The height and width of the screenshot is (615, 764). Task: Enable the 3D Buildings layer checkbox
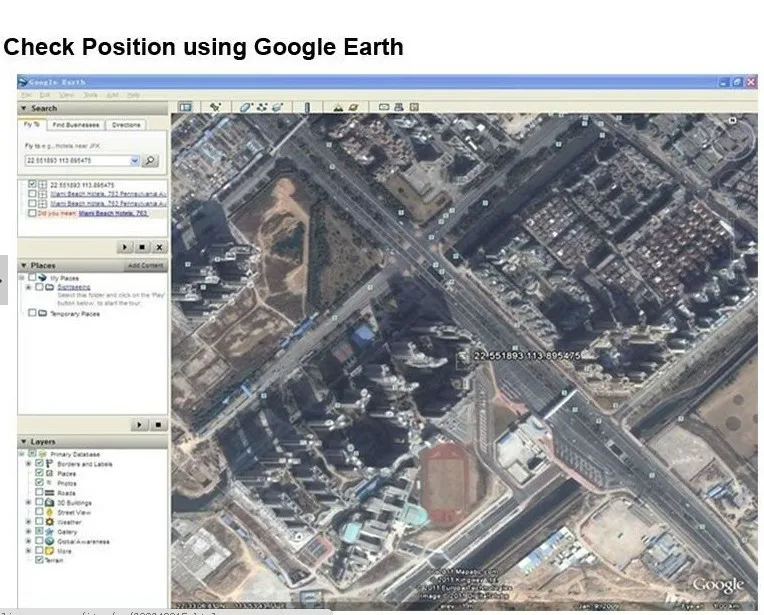click(x=39, y=502)
